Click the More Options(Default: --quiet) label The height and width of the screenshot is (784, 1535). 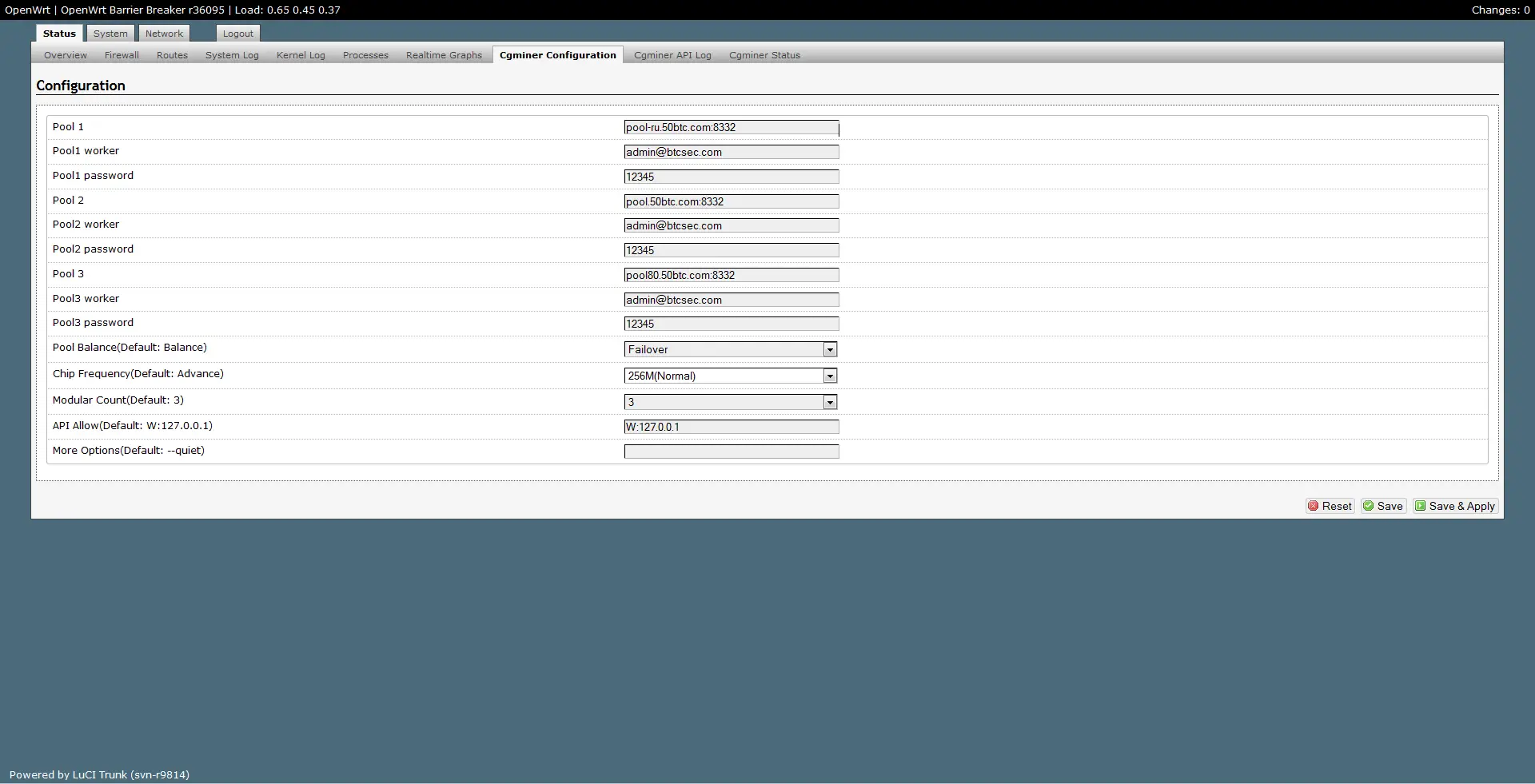(x=129, y=450)
